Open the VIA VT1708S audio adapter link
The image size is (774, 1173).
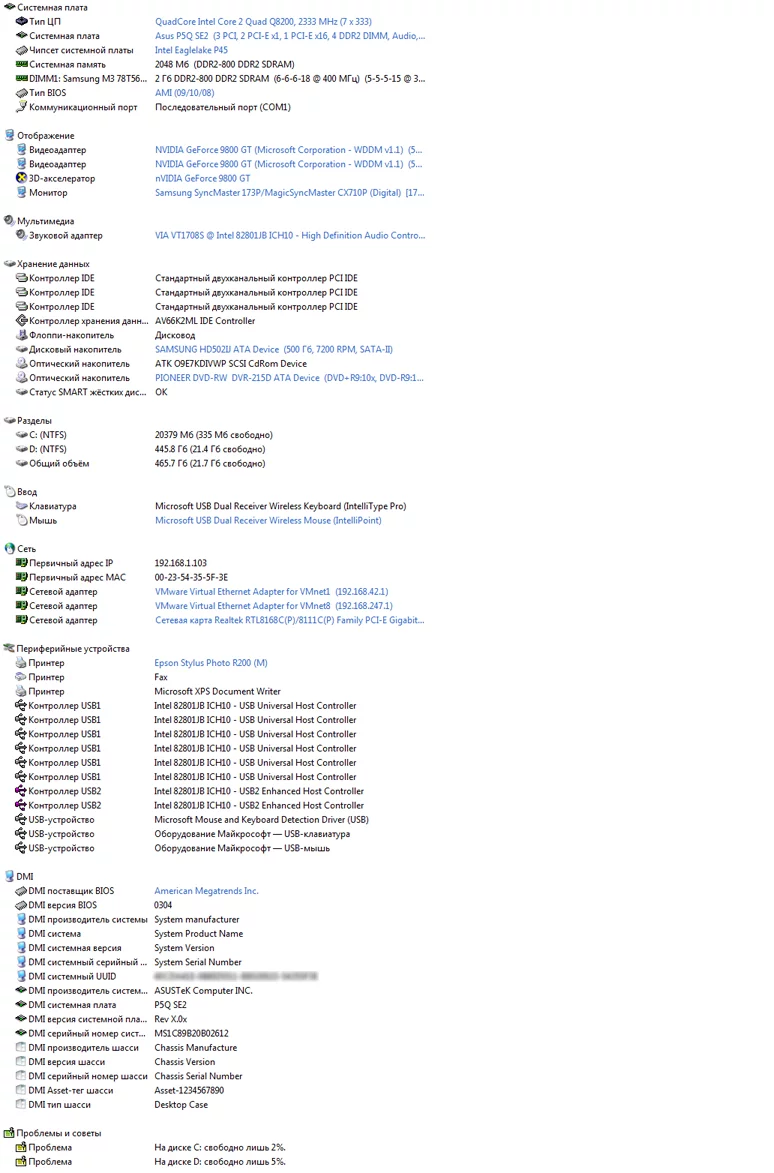290,235
